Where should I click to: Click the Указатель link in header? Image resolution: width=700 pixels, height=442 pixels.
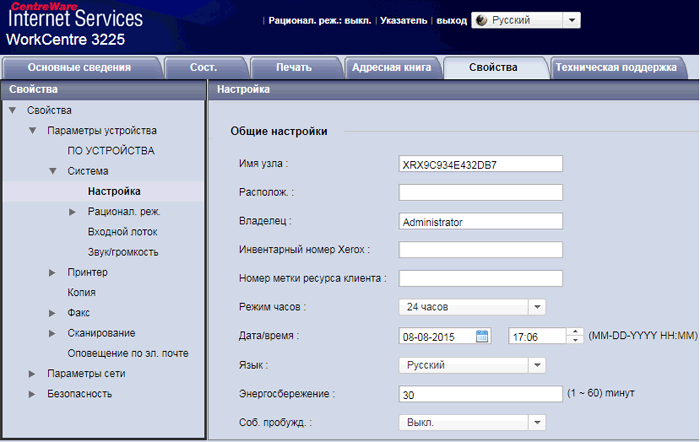(x=404, y=21)
